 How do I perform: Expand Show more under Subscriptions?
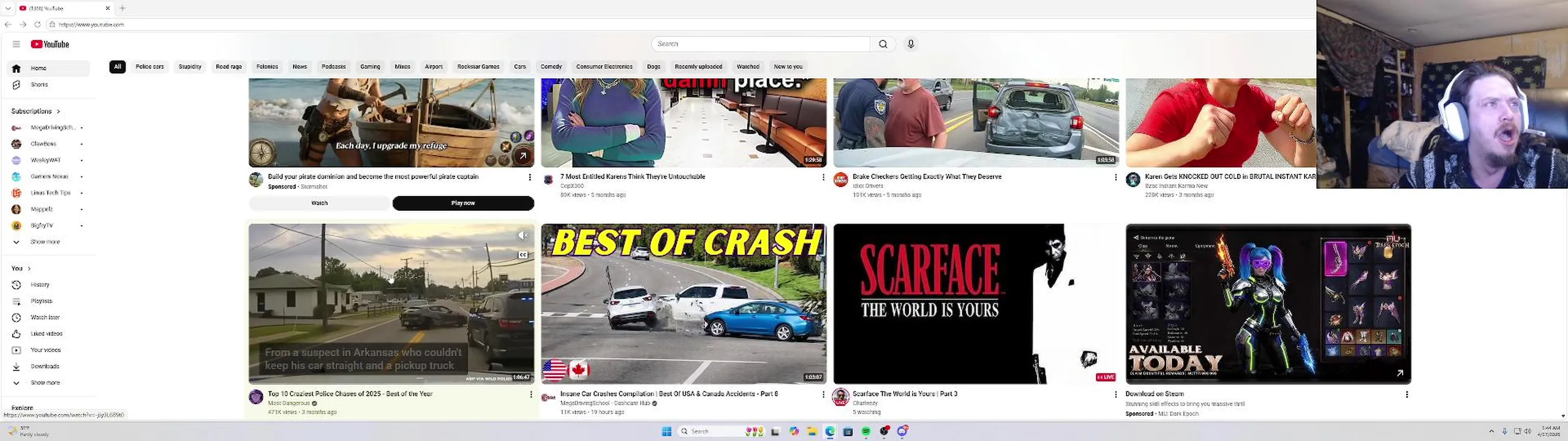[48, 242]
